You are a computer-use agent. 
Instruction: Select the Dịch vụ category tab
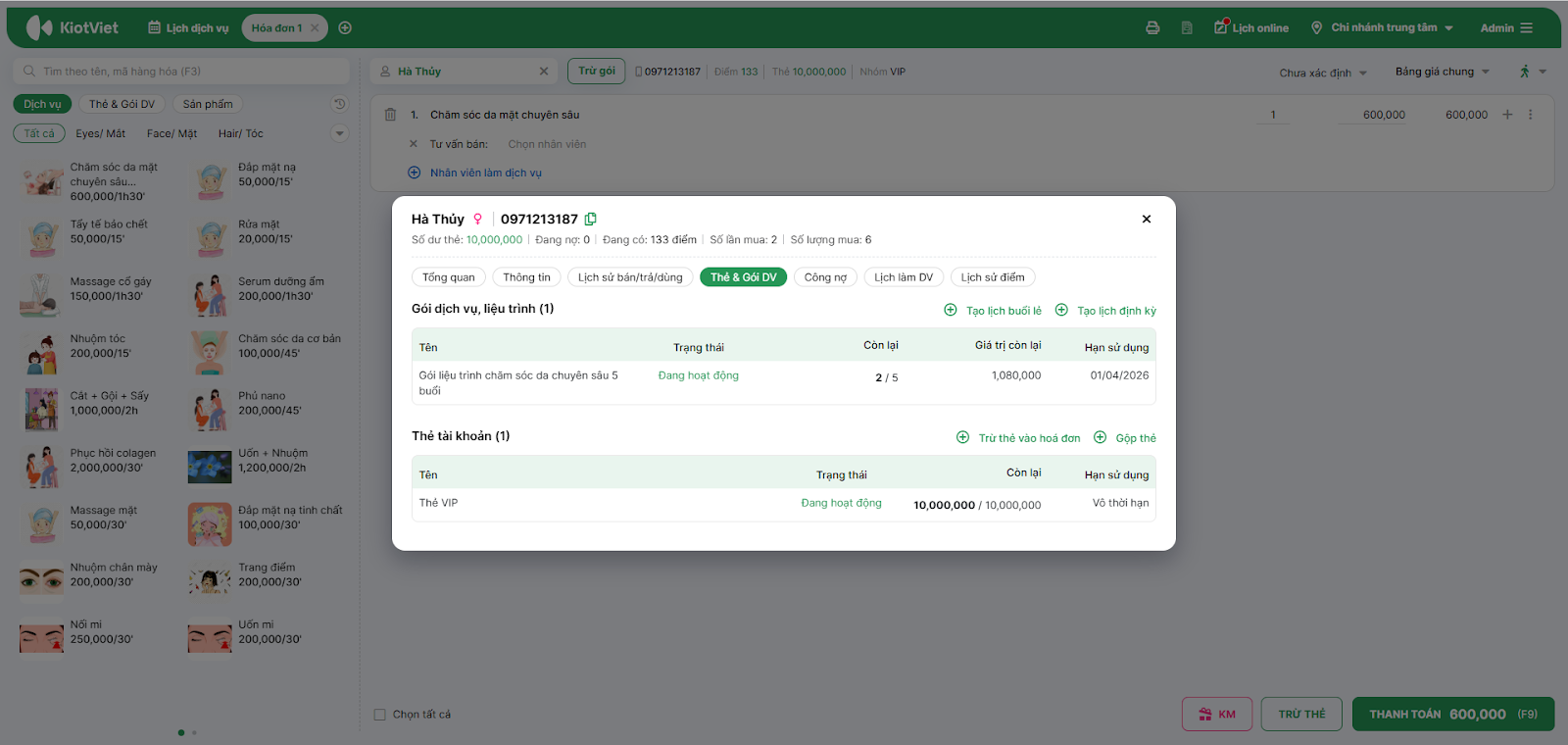[42, 104]
